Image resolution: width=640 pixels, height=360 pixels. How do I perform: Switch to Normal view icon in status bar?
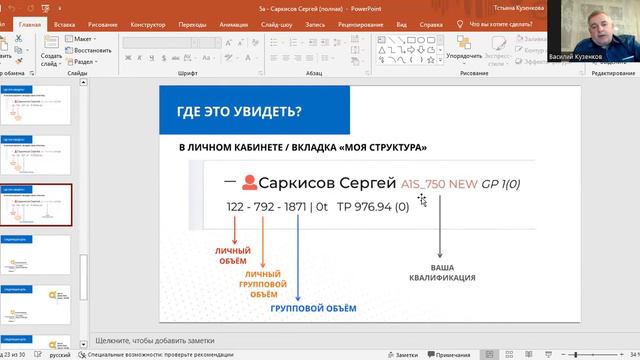[x=489, y=355]
